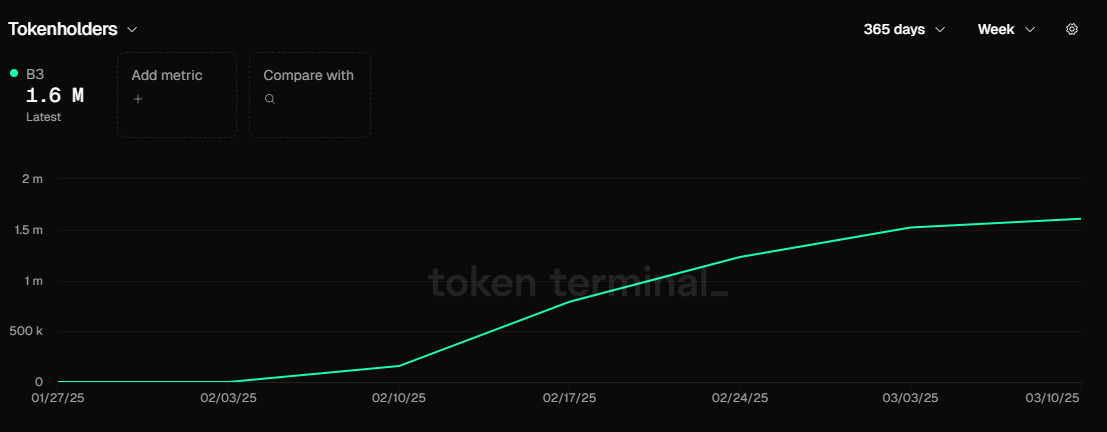Screen dimensions: 1107x432
Task: Click the 2 m y-axis label
Action: pos(32,179)
